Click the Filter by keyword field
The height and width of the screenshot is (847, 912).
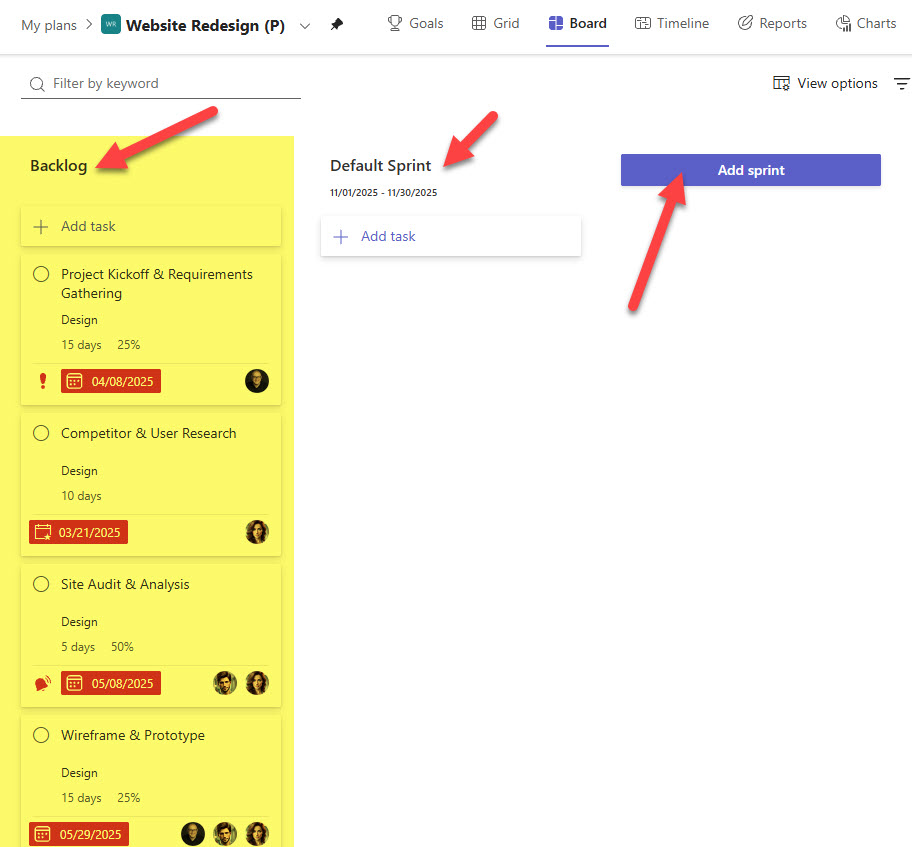point(161,84)
